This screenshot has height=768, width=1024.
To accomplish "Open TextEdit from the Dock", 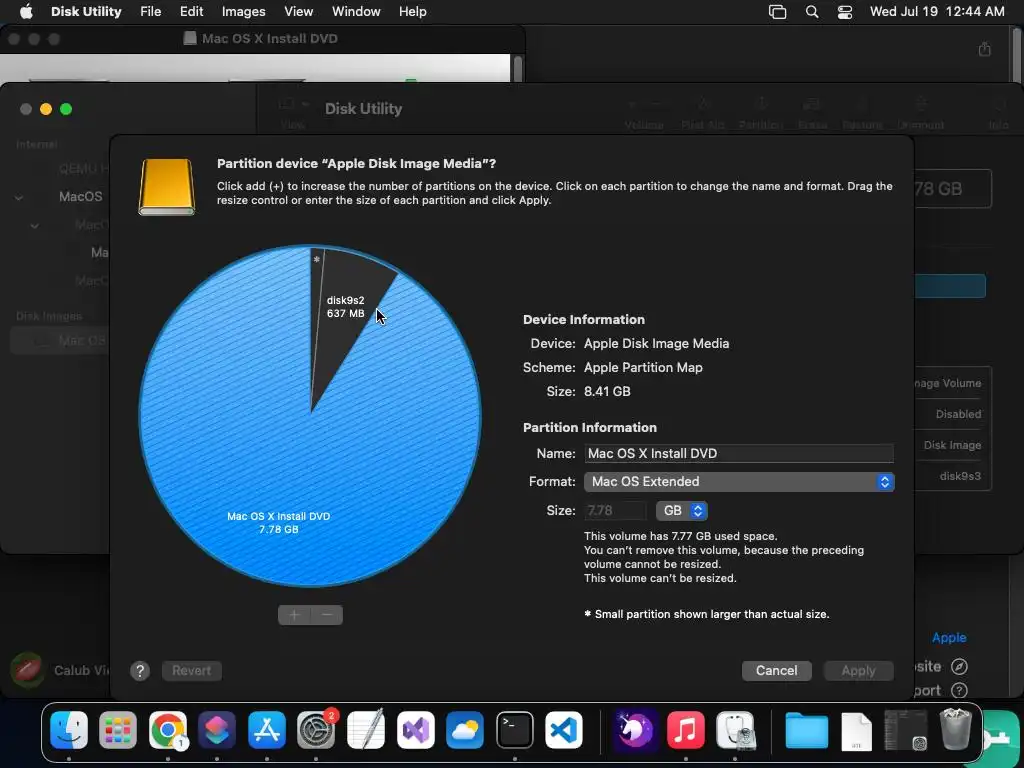I will click(x=366, y=729).
